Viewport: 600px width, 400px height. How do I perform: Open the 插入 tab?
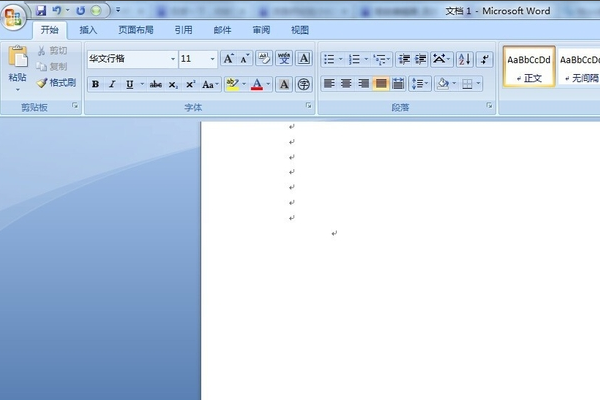tap(88, 30)
